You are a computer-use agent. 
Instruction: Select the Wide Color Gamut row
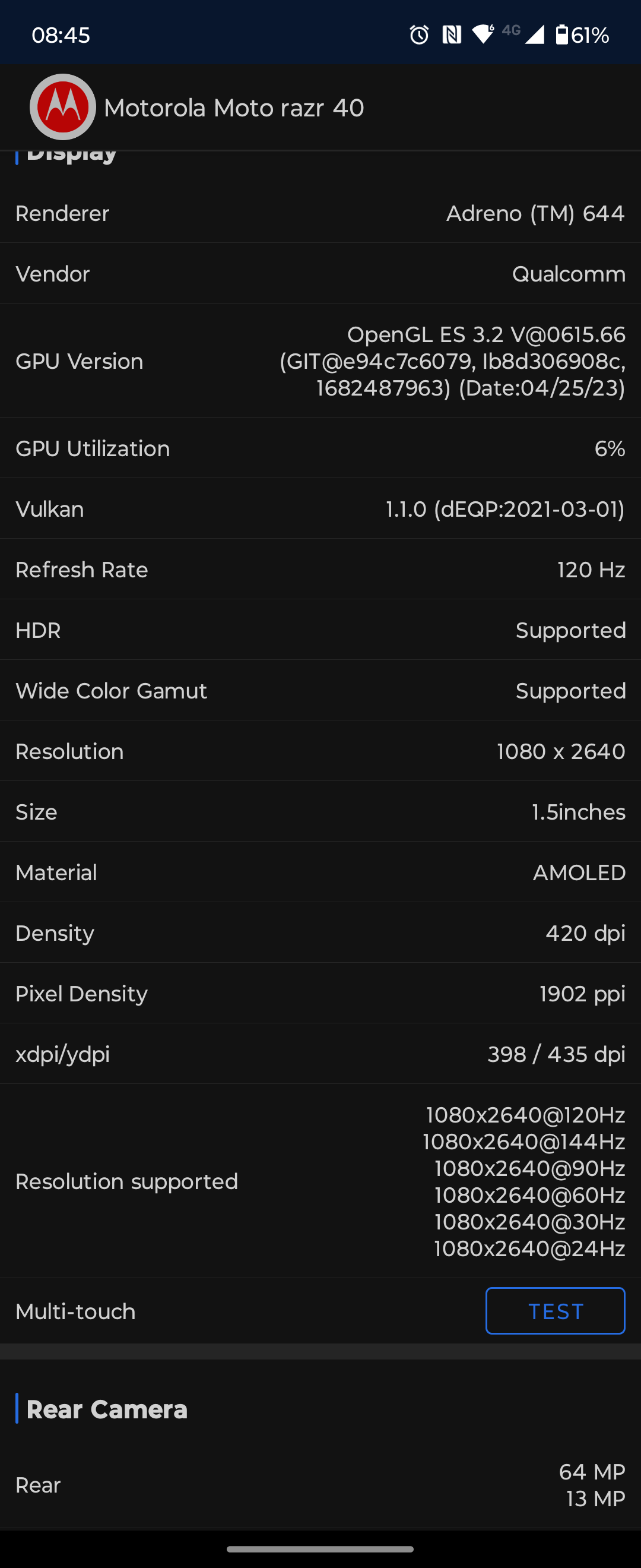[x=320, y=691]
